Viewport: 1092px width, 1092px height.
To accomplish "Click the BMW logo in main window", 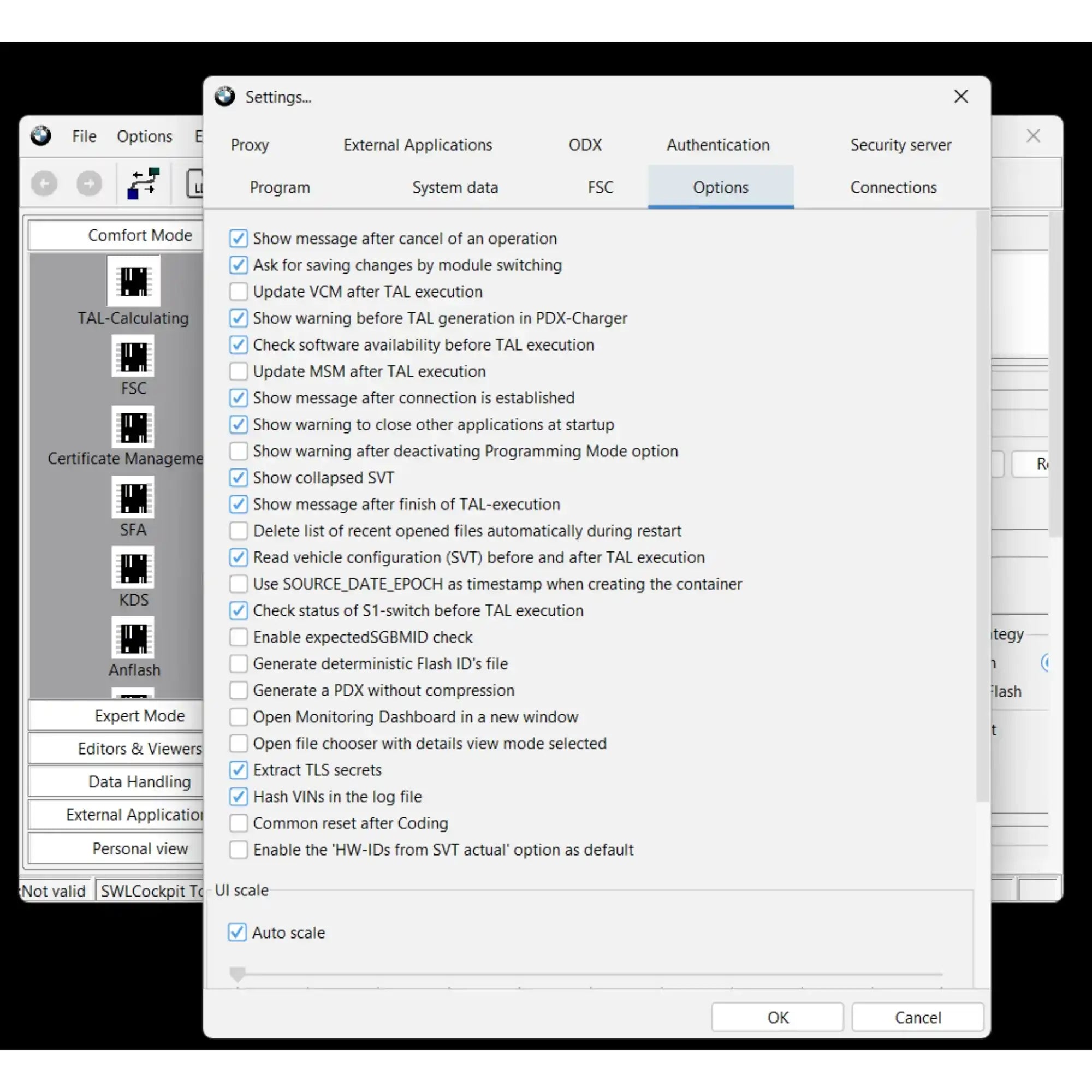I will coord(41,135).
